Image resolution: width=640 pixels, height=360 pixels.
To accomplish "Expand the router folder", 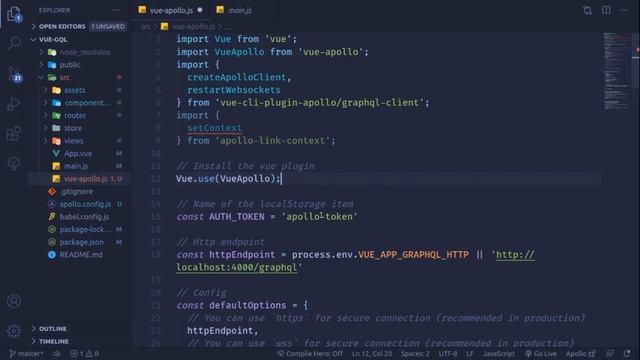I will pos(75,116).
